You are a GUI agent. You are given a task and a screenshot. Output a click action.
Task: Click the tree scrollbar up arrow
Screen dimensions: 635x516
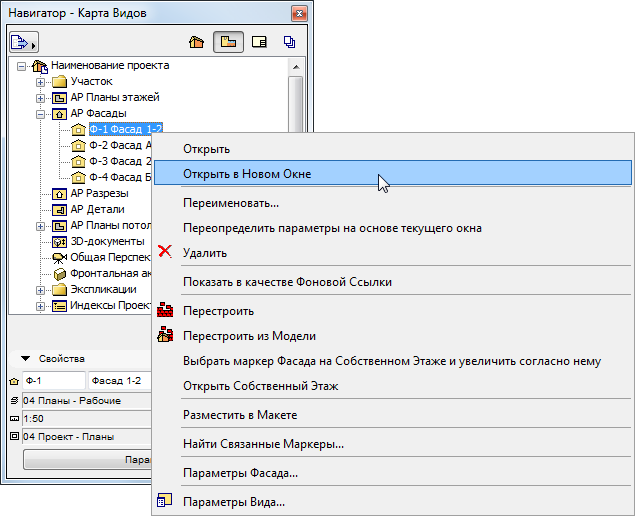click(x=296, y=67)
